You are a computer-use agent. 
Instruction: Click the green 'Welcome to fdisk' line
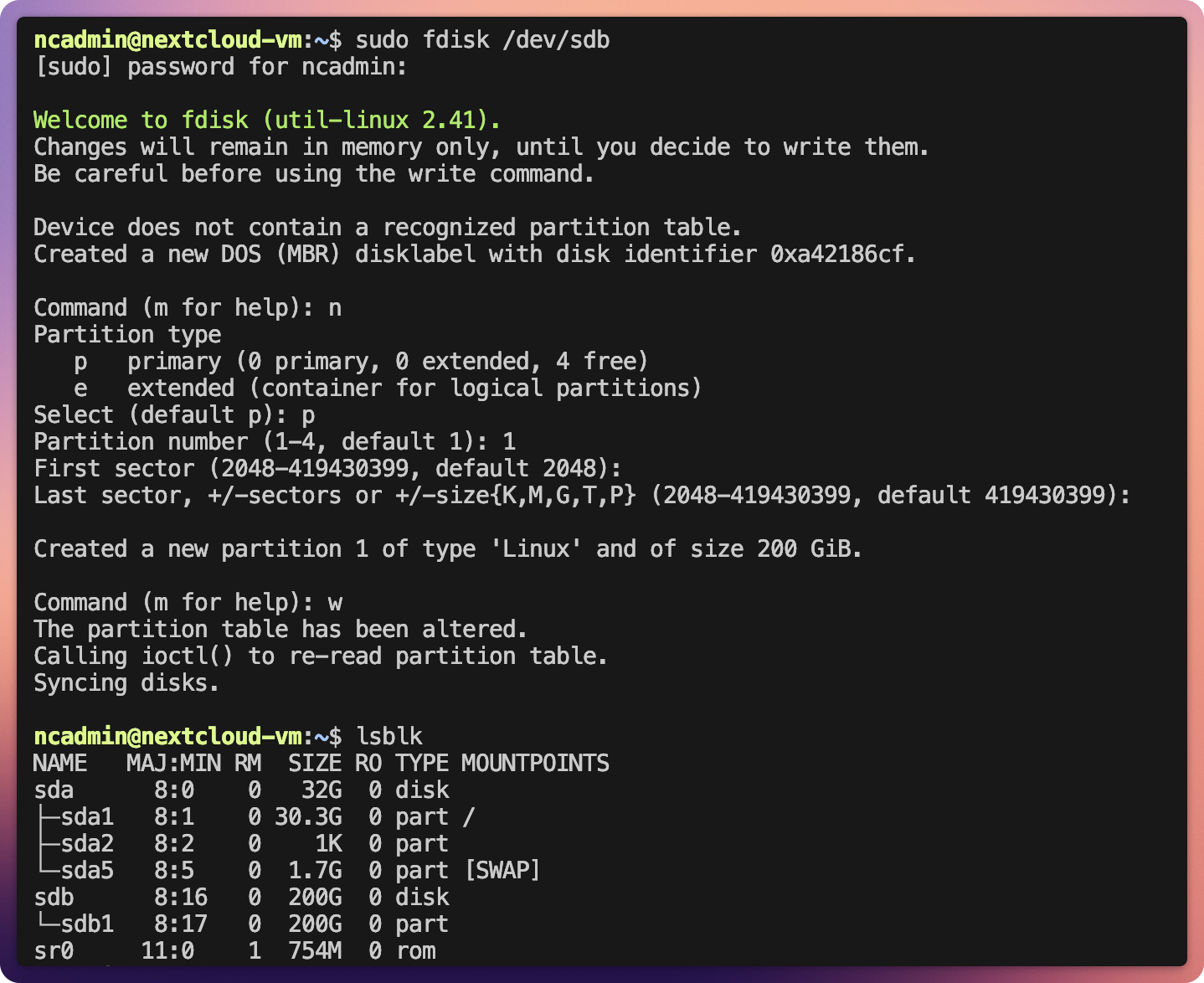pos(266,121)
